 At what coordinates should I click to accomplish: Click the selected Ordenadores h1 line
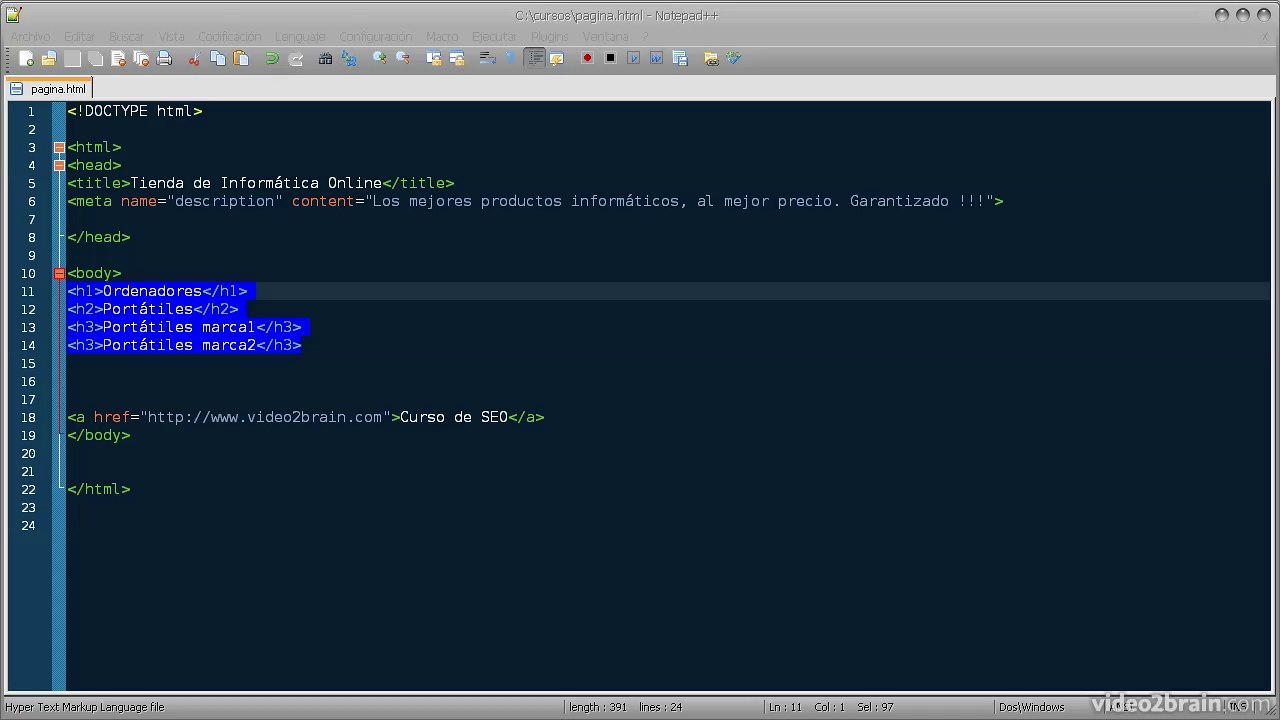pos(157,291)
